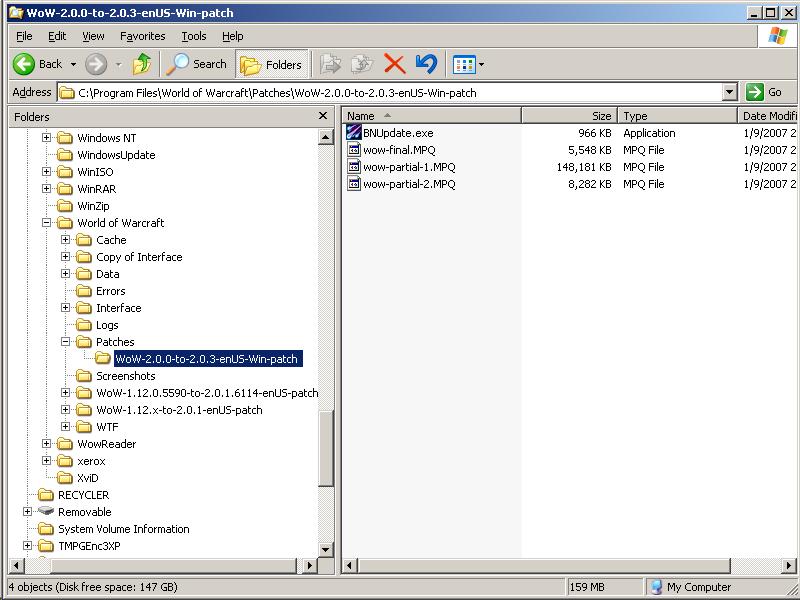800x600 pixels.
Task: Expand the WowReader folder node
Action: [46, 443]
